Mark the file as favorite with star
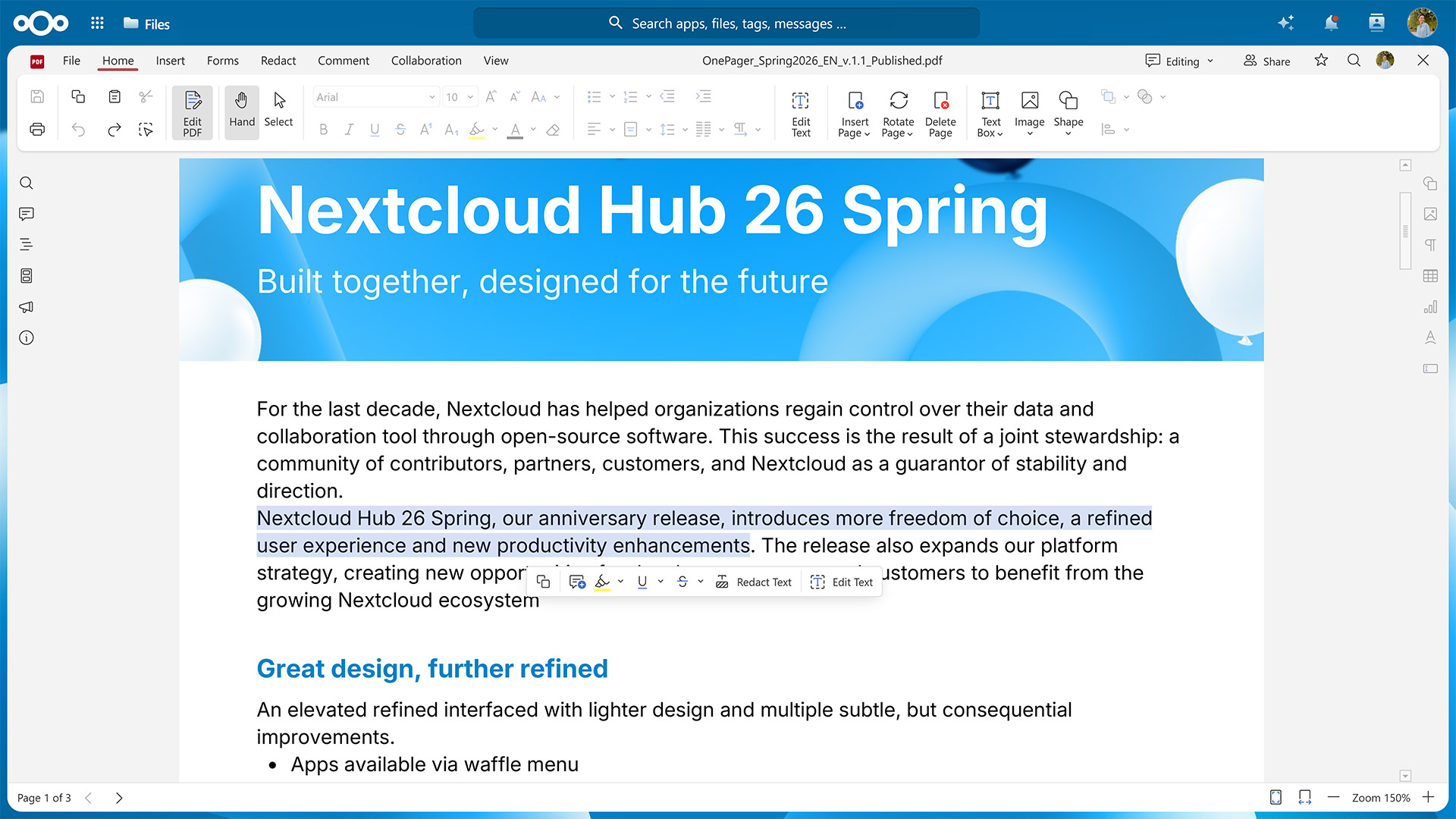 coord(1321,60)
